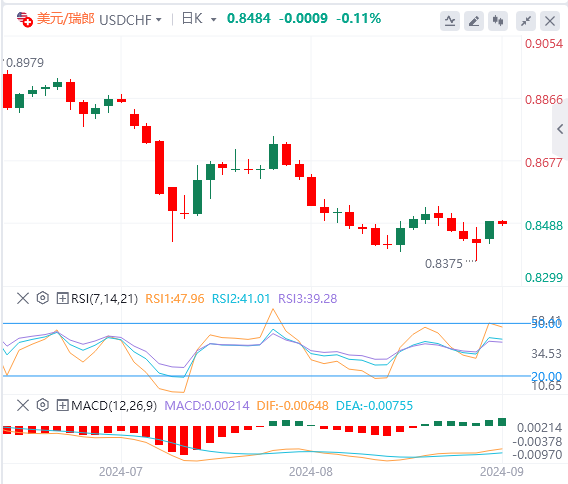Click the USD/CHF flag add-favorite icon
Screen dimensions: 568x484
[x=25, y=19]
